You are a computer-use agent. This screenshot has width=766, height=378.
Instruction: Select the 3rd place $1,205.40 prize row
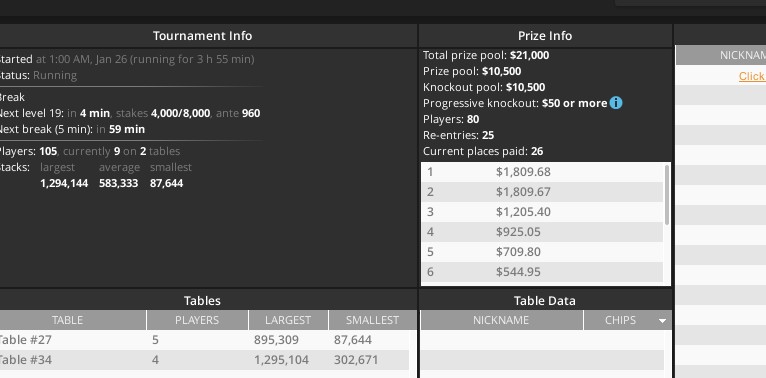[542, 212]
